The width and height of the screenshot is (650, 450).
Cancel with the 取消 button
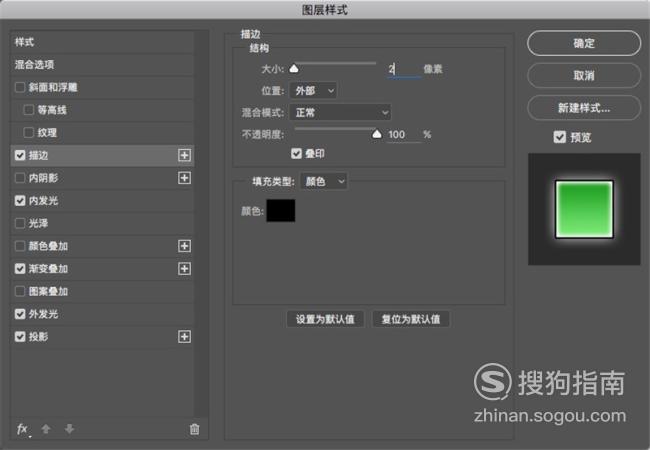(x=584, y=75)
